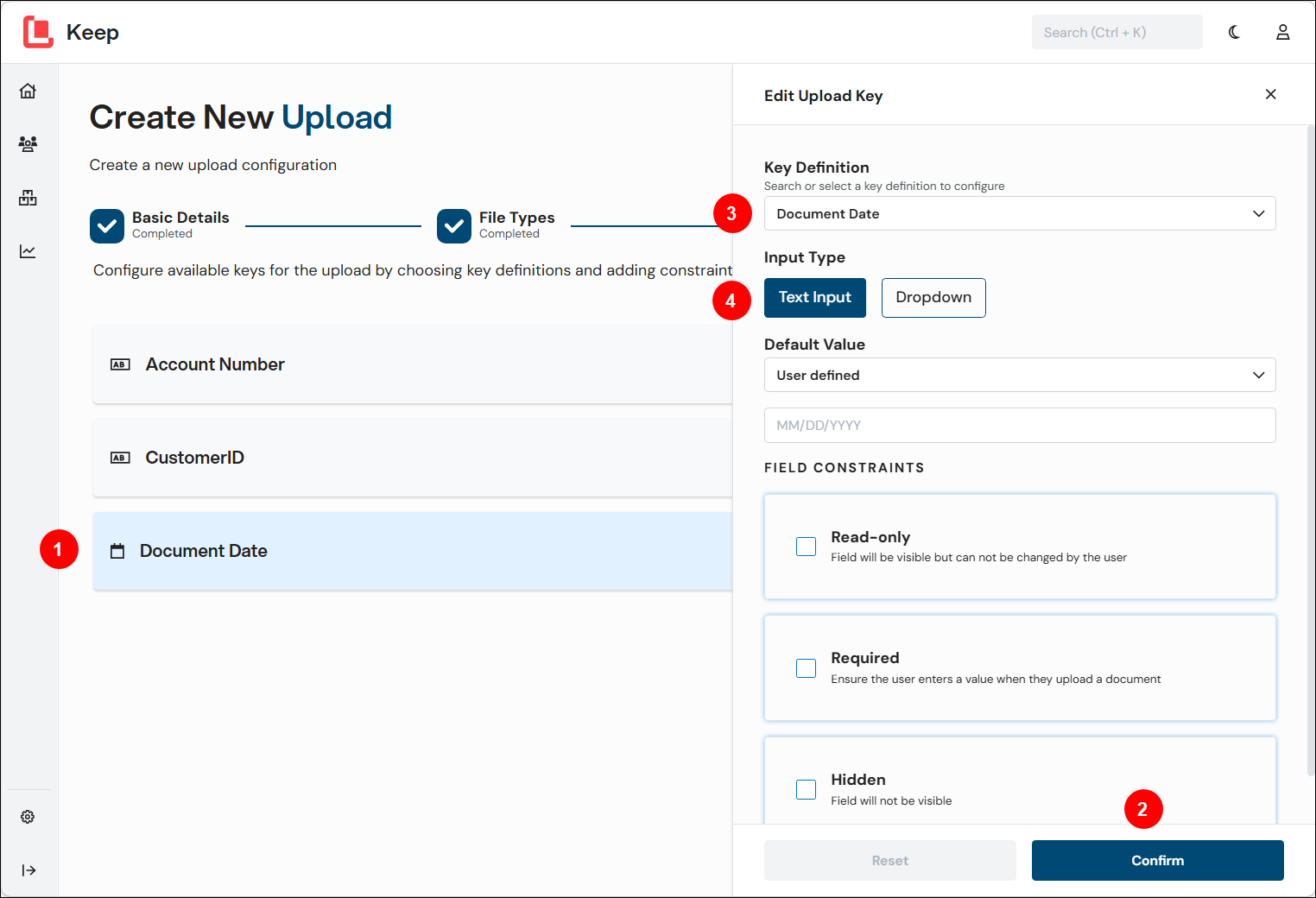This screenshot has width=1316, height=898.
Task: Click the Read-only constraint label
Action: point(870,537)
